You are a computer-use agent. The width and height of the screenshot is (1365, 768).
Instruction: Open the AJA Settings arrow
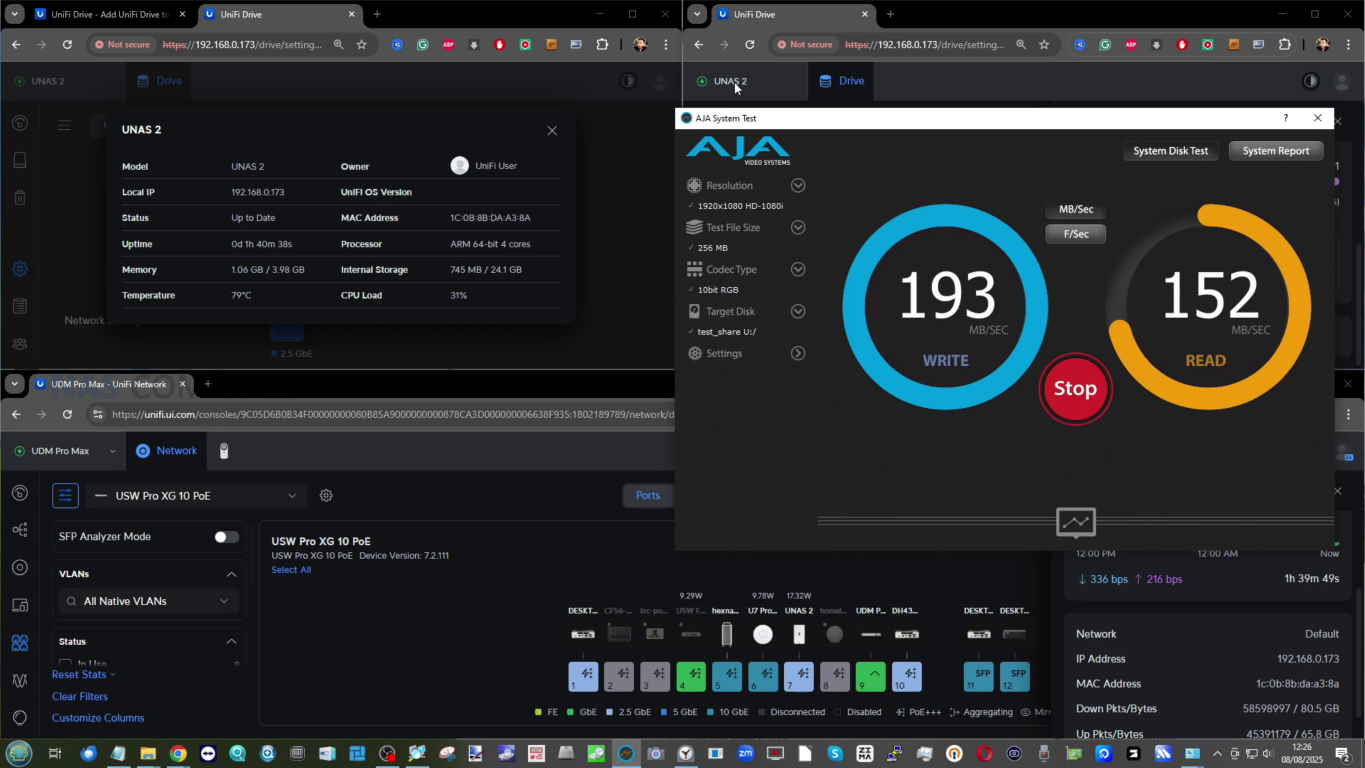[x=798, y=353]
